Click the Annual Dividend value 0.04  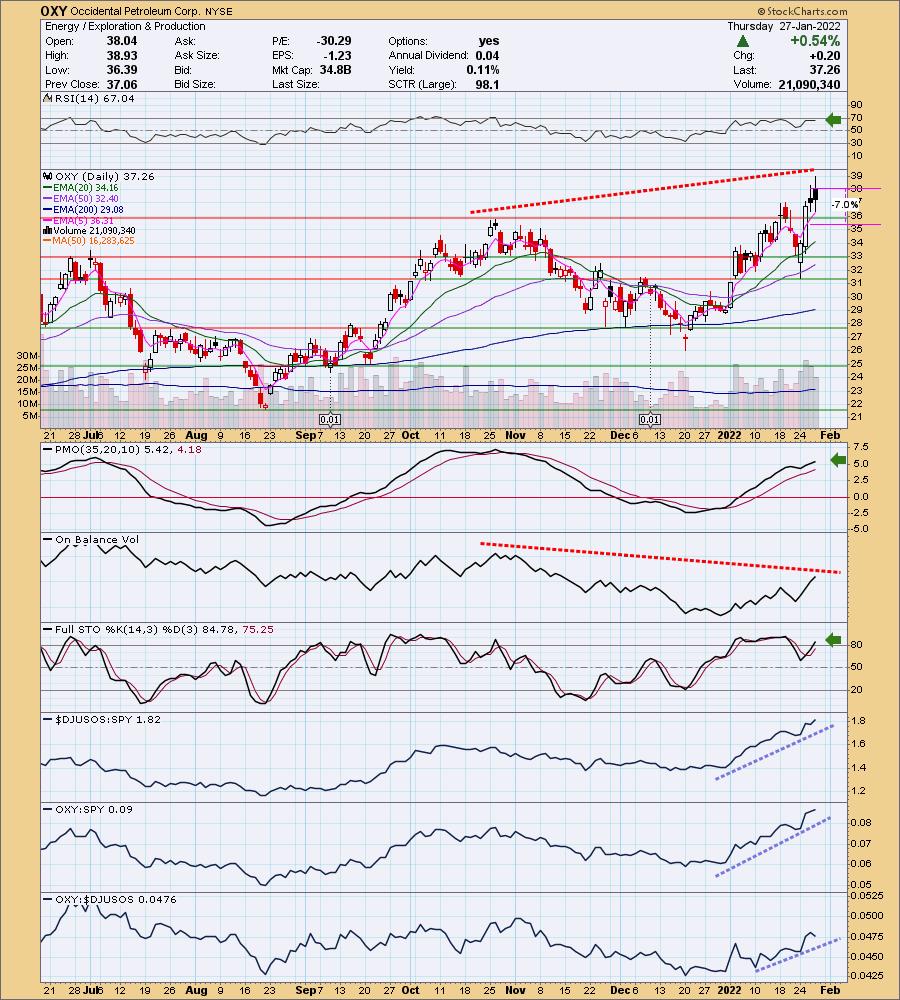(x=487, y=55)
